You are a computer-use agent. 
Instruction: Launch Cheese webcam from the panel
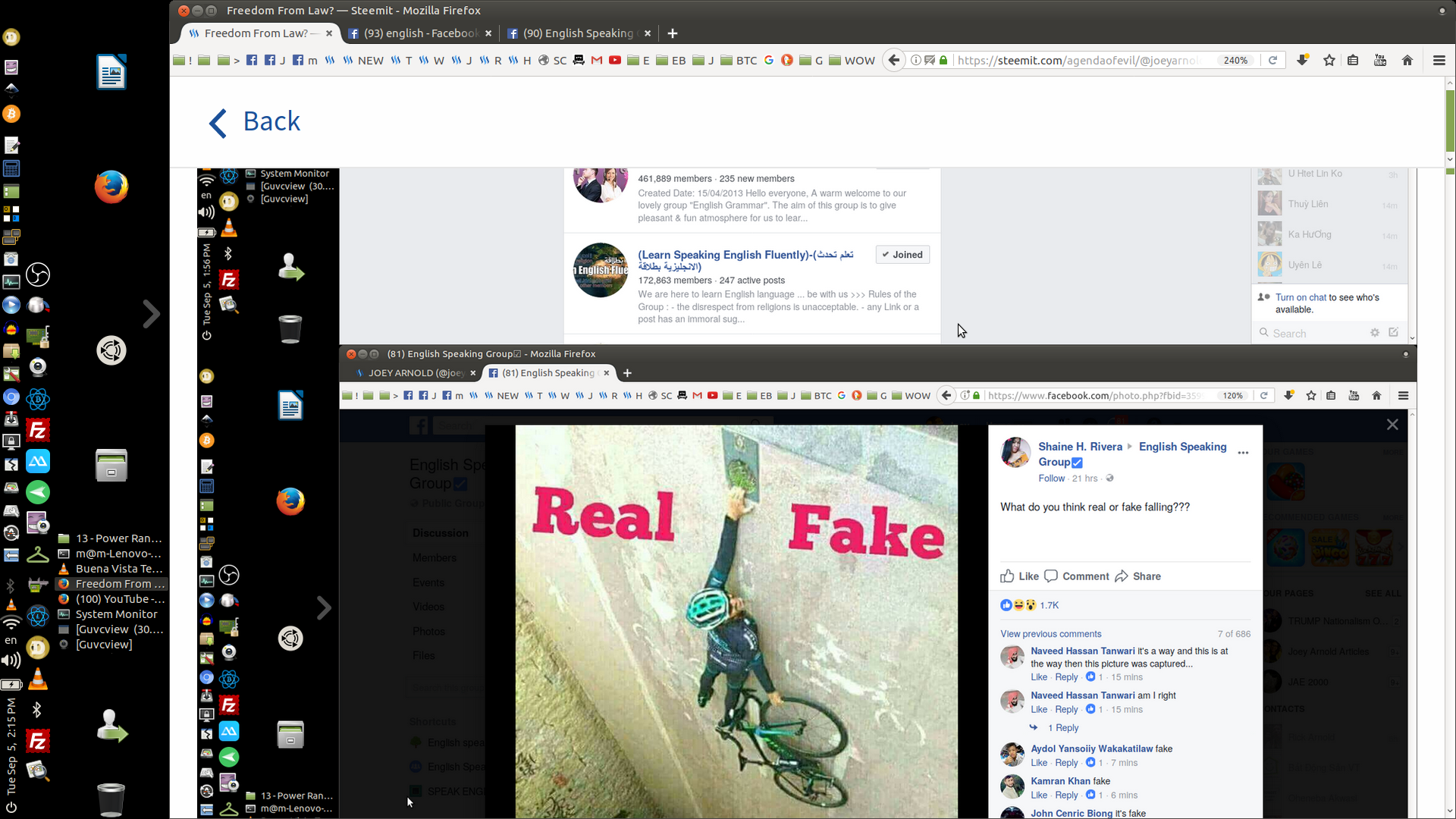(x=38, y=367)
